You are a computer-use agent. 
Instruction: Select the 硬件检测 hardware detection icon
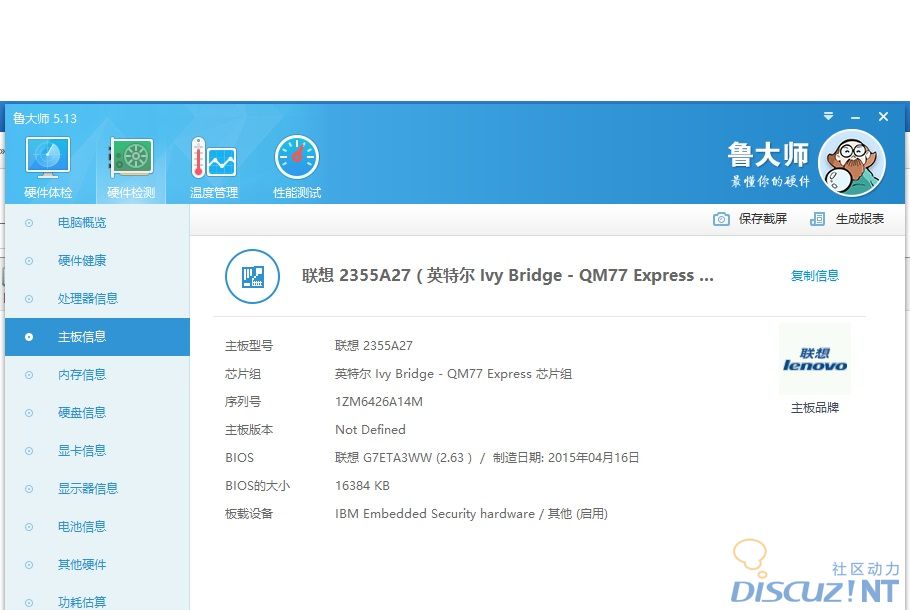pyautogui.click(x=131, y=158)
